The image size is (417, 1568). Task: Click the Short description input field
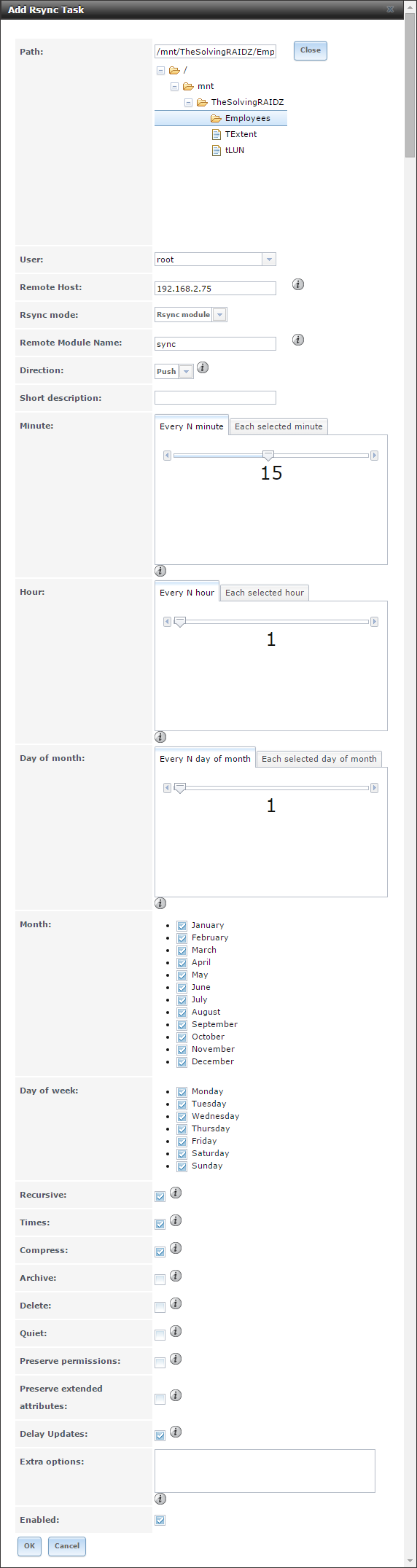(x=215, y=398)
